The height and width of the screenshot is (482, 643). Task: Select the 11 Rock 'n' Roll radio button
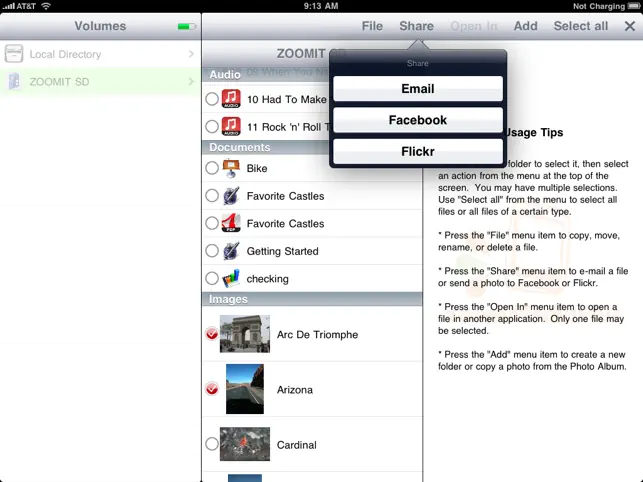tap(212, 126)
